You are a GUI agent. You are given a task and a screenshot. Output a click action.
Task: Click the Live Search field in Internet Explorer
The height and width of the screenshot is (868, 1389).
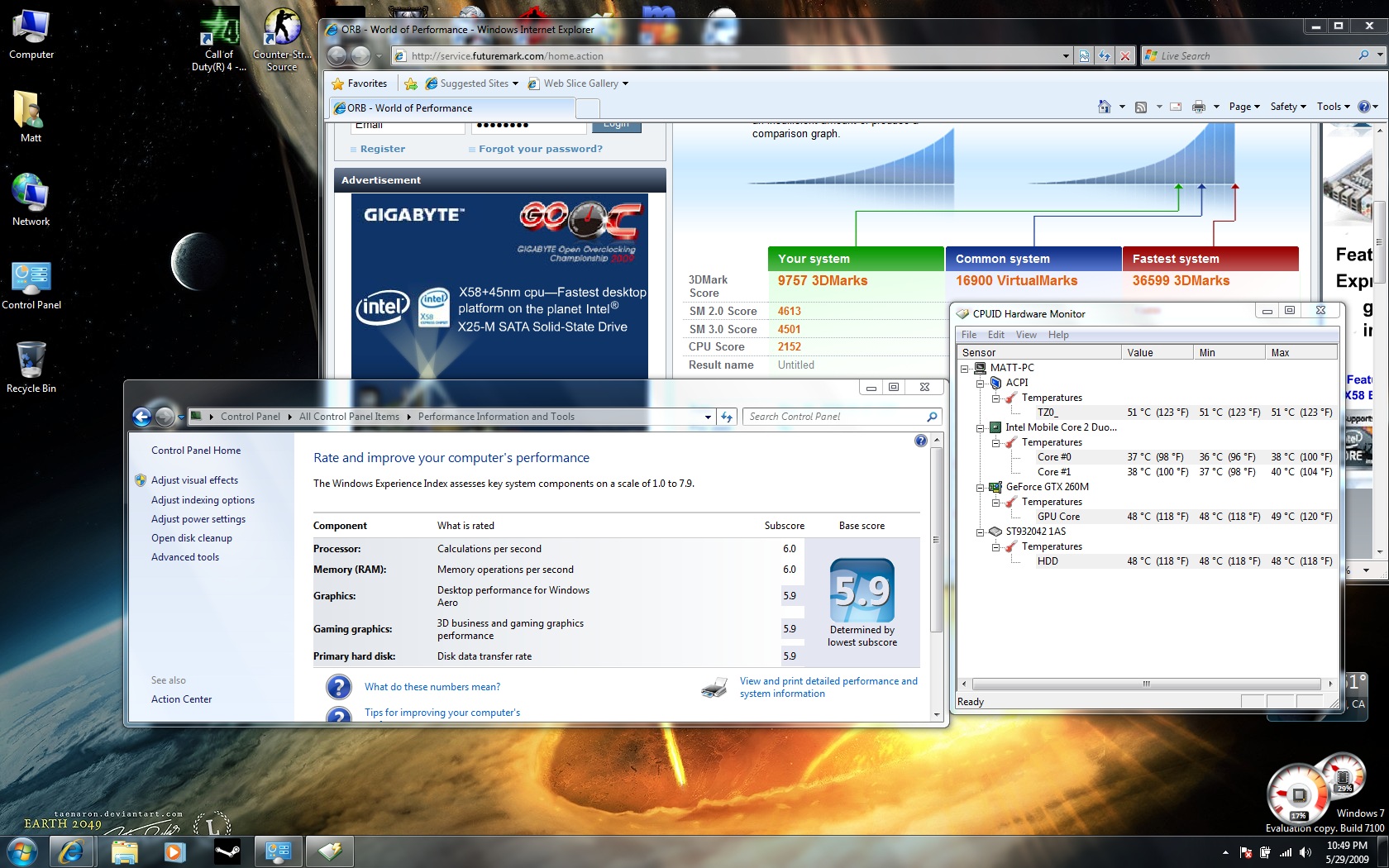[x=1257, y=56]
